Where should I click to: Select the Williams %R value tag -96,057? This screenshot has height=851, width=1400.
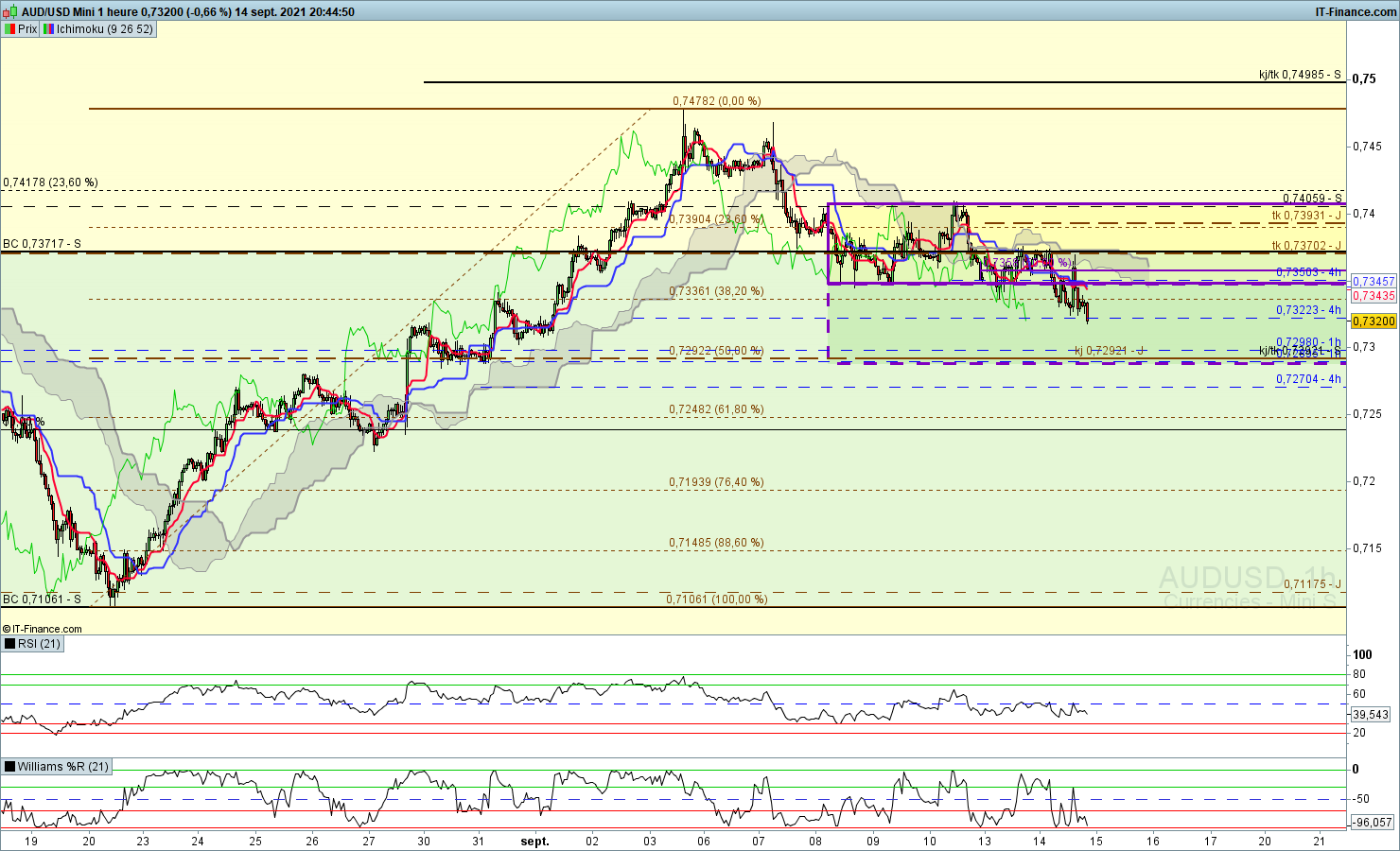tap(1372, 823)
